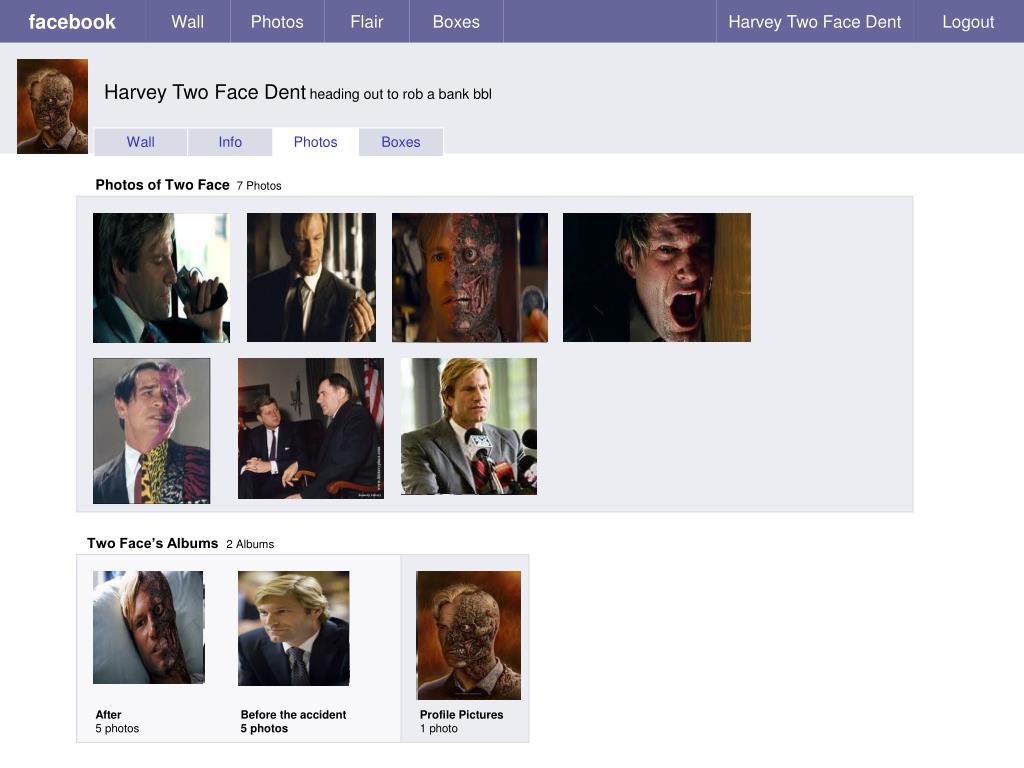1024x768 pixels.
Task: Open Flair in the top navigation bar
Action: pyautogui.click(x=366, y=22)
